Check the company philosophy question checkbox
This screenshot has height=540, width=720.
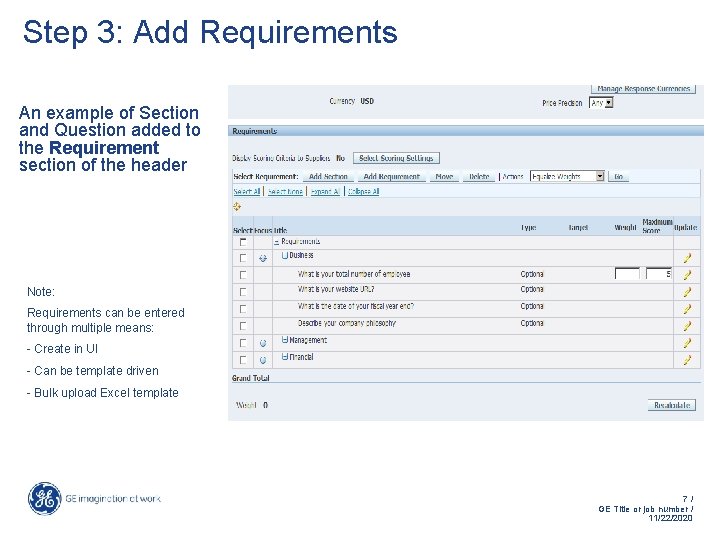coord(243,326)
